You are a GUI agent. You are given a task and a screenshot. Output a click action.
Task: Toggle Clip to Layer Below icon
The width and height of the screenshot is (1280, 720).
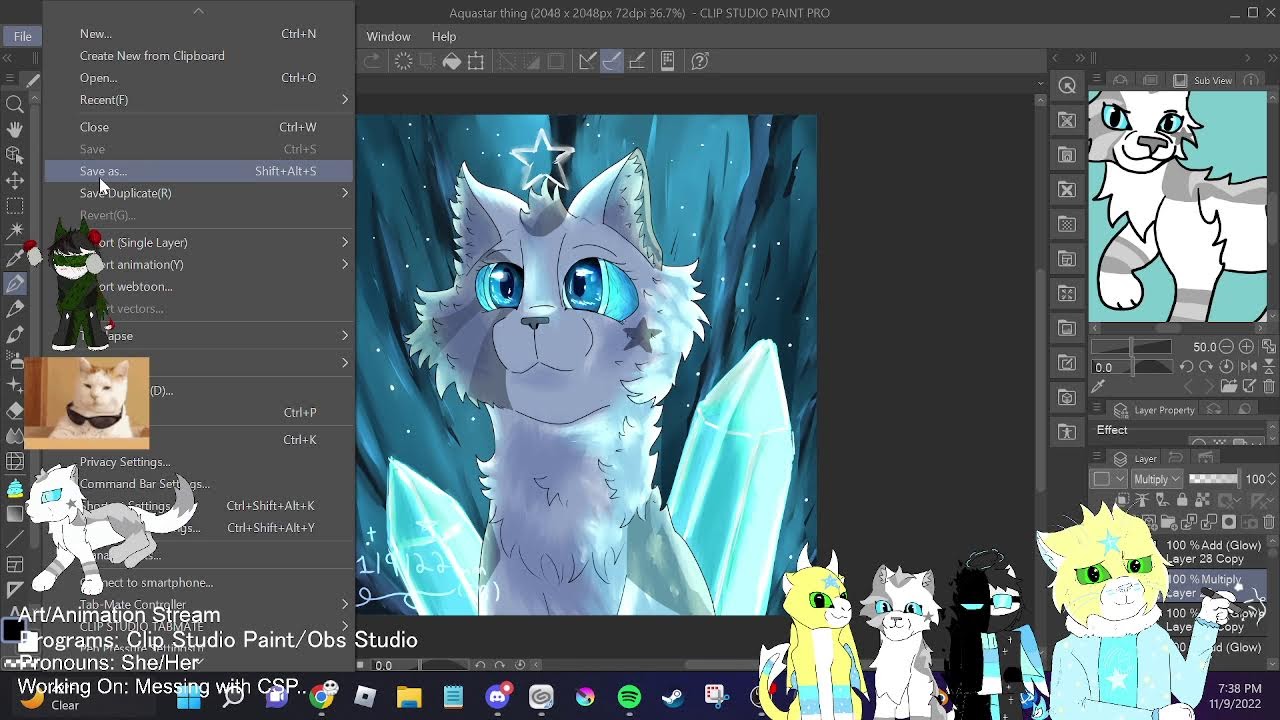1123,500
